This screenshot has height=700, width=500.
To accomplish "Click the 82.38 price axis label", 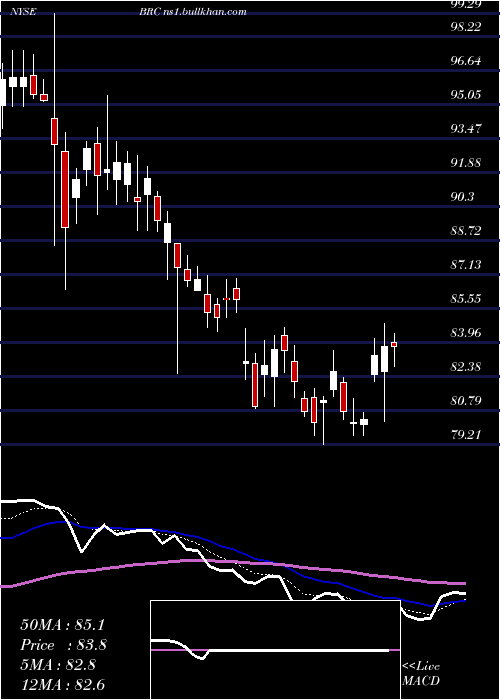I will [464, 367].
